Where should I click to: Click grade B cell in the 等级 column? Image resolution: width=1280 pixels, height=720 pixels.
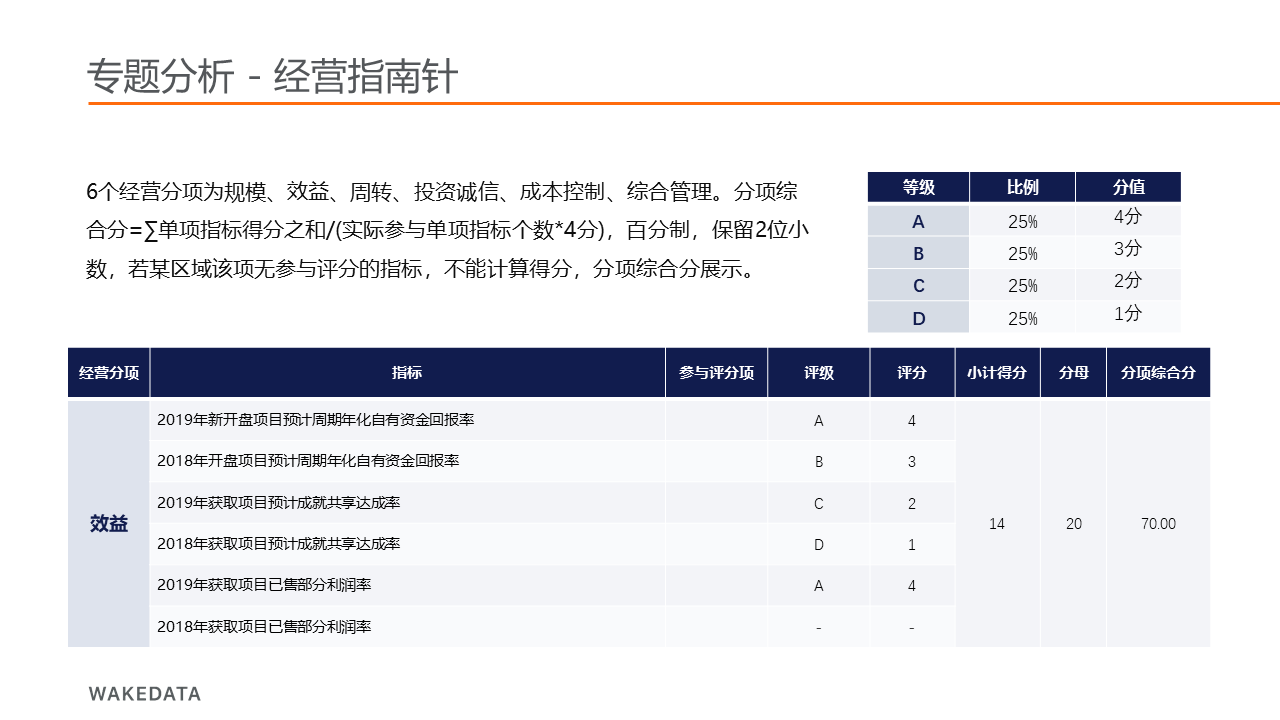point(918,253)
